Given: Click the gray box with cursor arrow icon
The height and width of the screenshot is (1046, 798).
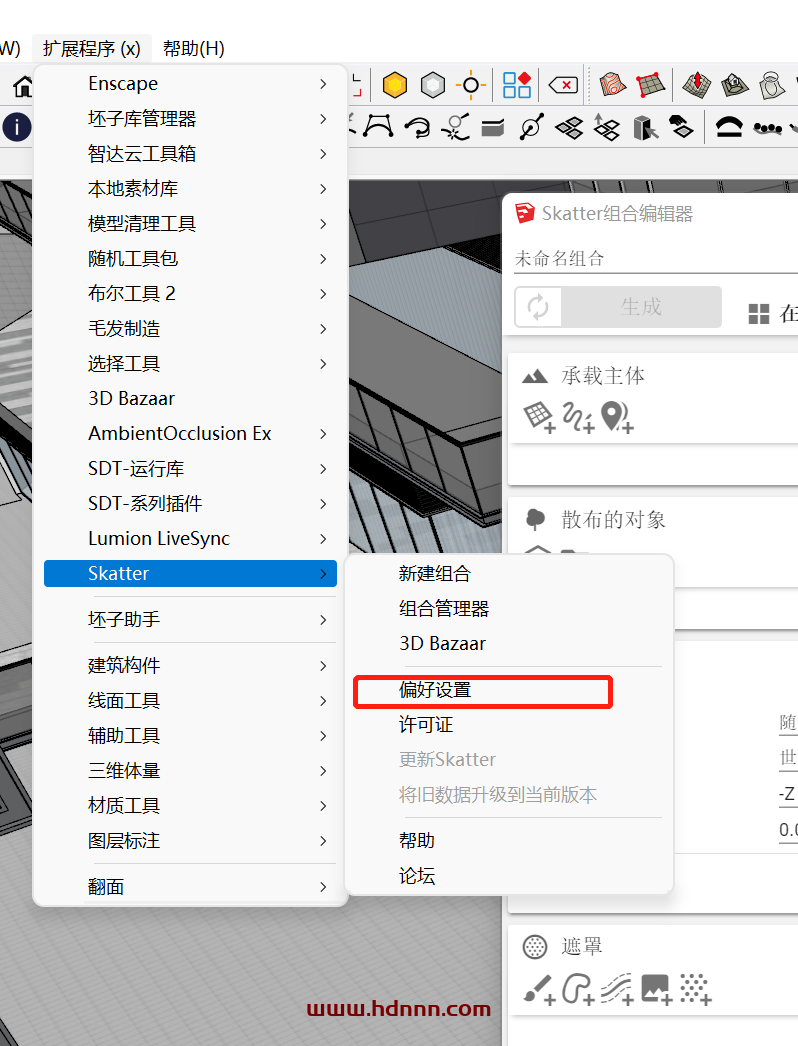Looking at the screenshot, I should coord(645,127).
